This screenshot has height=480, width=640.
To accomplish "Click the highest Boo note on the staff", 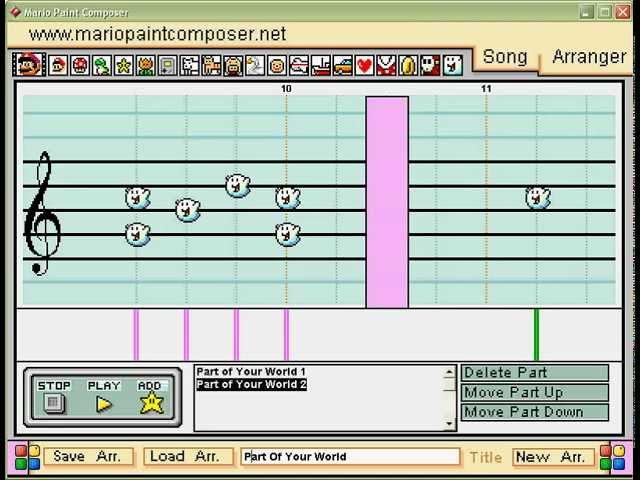I will 238,186.
